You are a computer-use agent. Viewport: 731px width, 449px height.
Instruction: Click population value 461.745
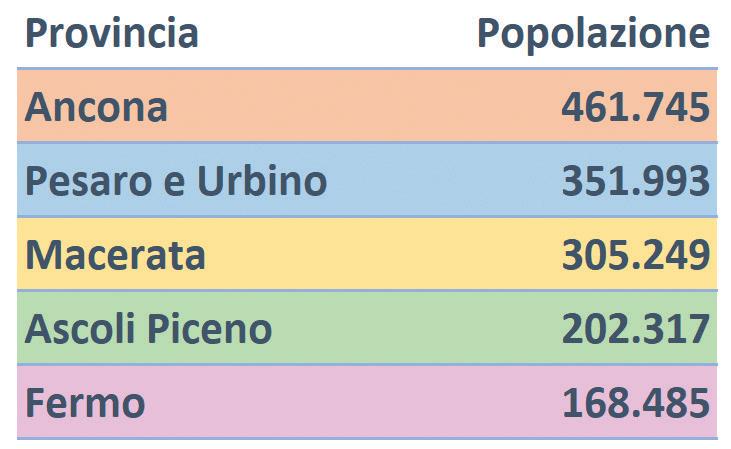click(634, 107)
